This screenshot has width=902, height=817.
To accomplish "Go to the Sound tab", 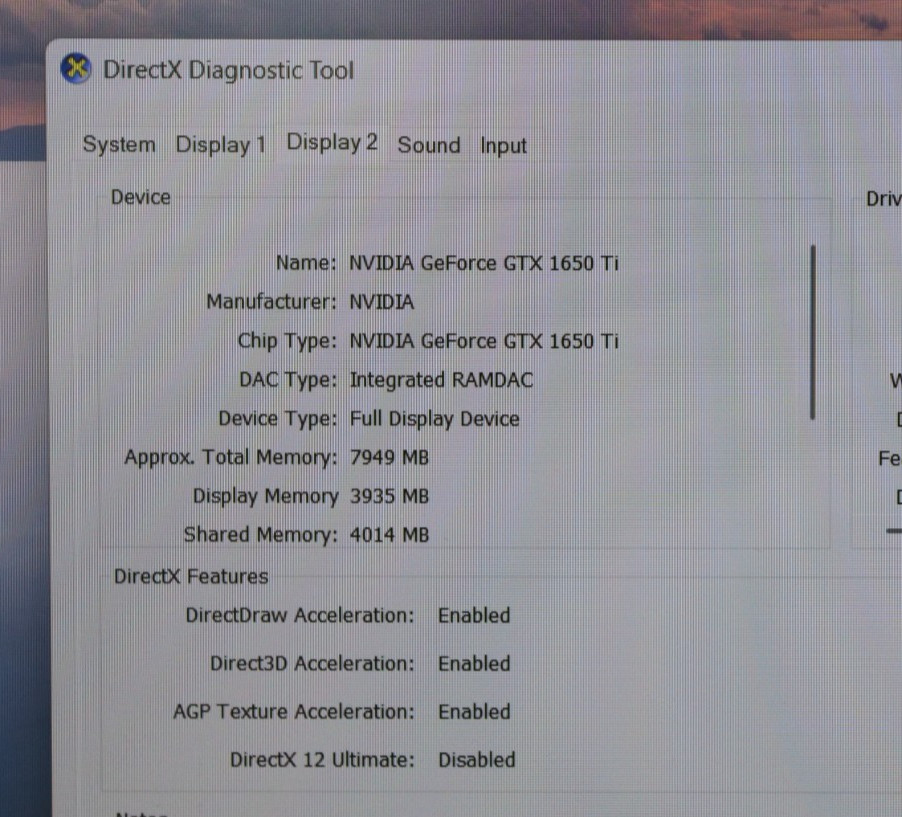I will [429, 145].
